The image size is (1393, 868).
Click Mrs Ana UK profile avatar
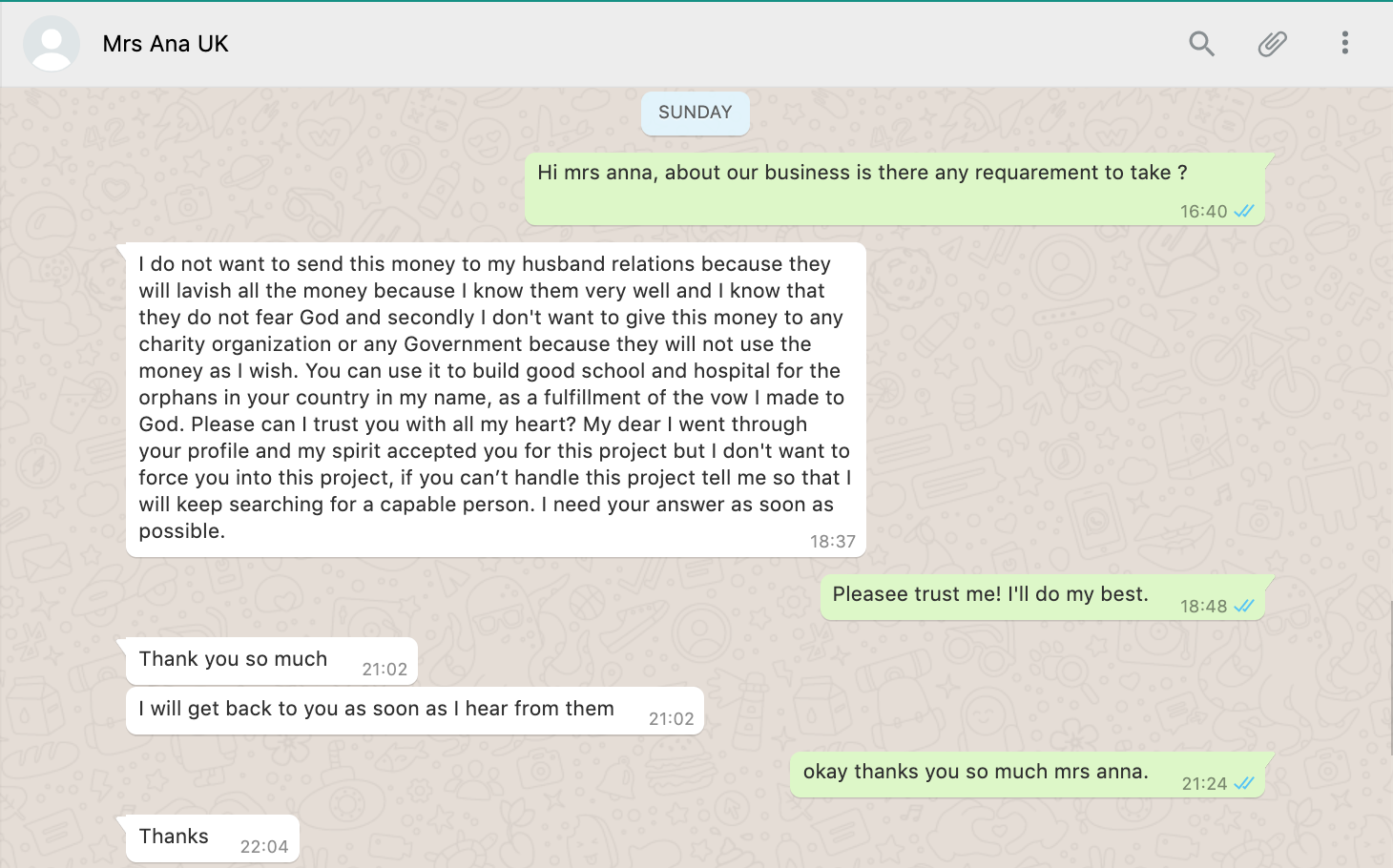(x=52, y=44)
